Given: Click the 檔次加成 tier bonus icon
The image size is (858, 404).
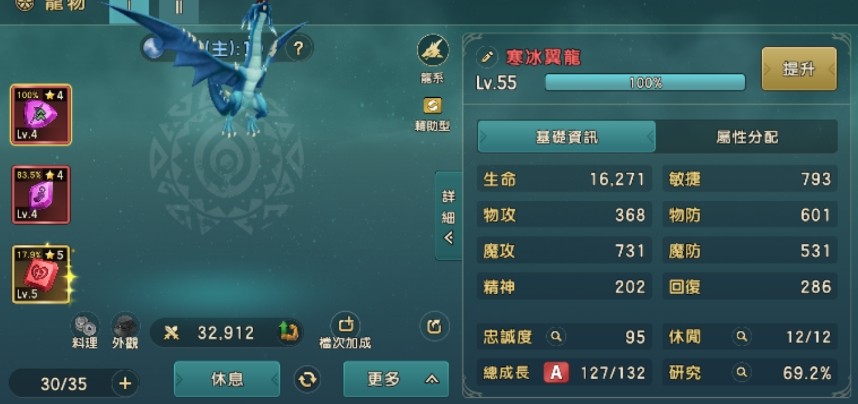Looking at the screenshot, I should pos(345,325).
